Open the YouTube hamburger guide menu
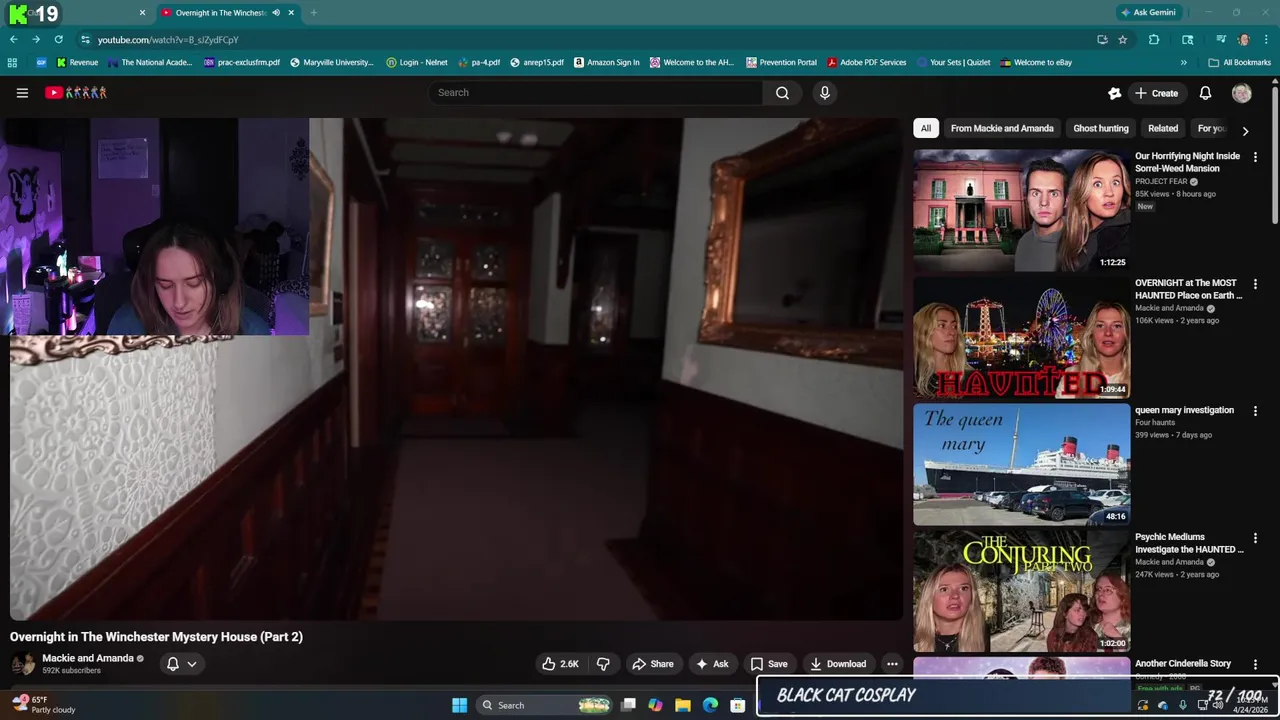 coord(22,93)
